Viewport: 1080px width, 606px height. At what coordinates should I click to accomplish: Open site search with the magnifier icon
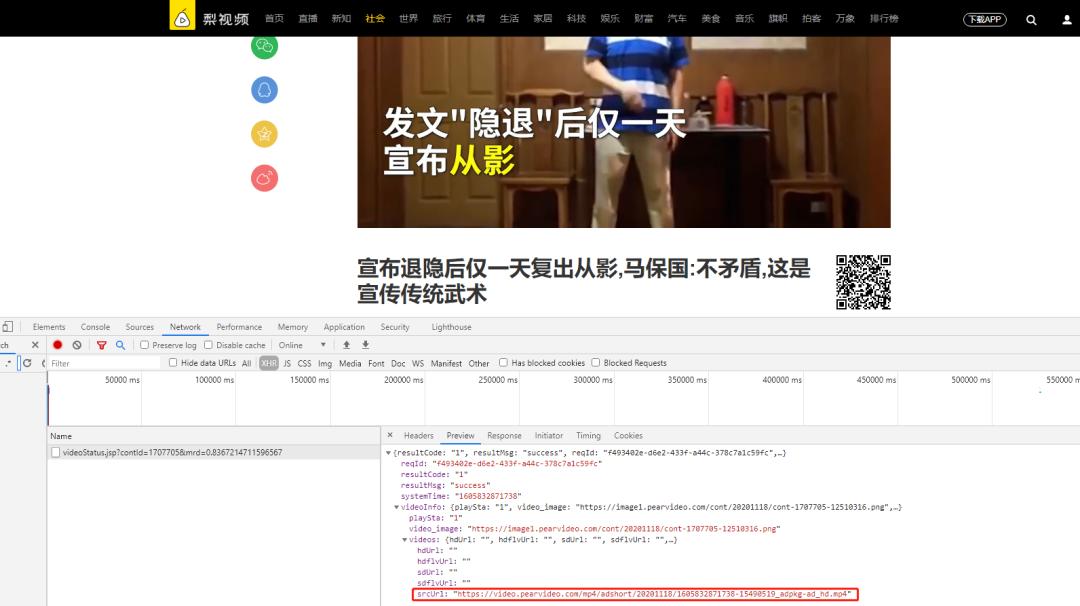click(x=1031, y=19)
